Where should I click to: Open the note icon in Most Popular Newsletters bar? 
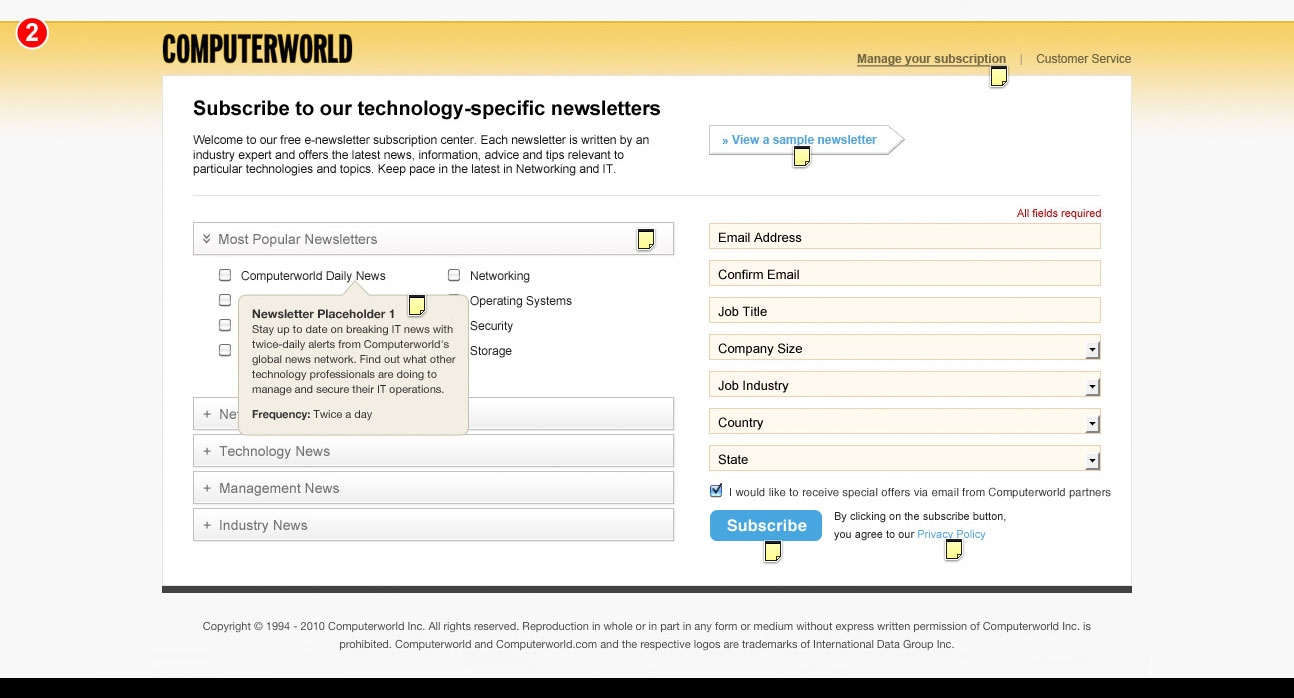(646, 239)
